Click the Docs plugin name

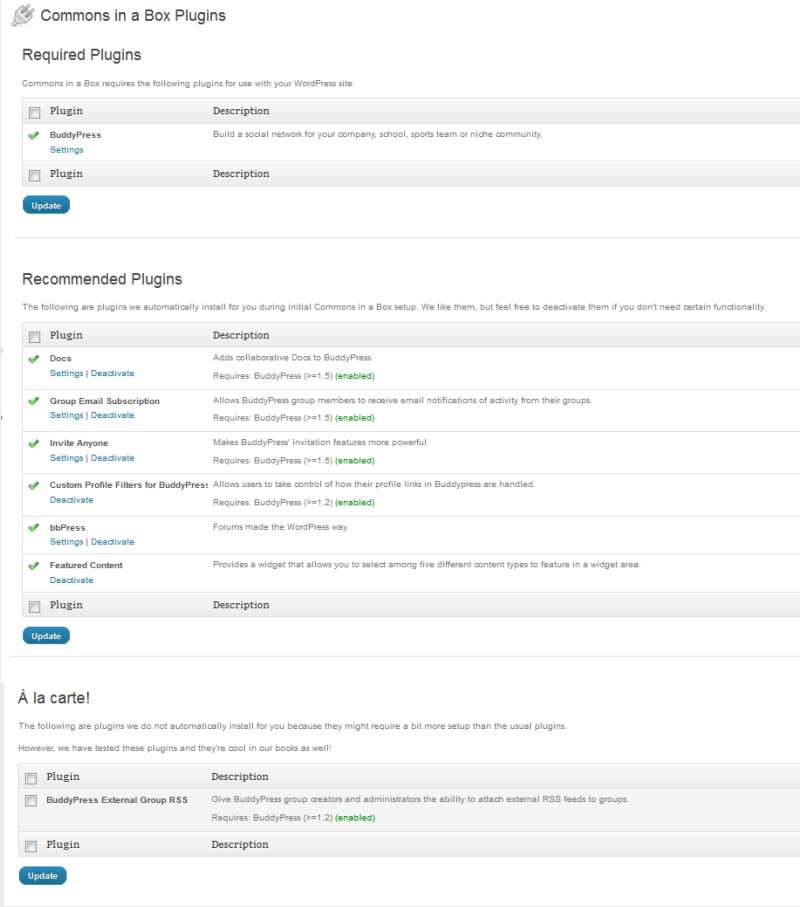[x=61, y=359]
